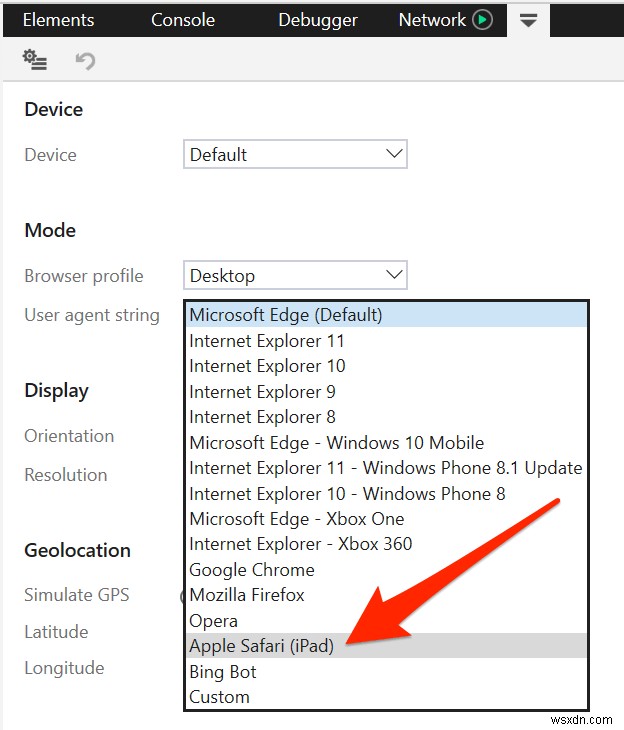The image size is (624, 730).
Task: Click the Resolution label
Action: (66, 475)
